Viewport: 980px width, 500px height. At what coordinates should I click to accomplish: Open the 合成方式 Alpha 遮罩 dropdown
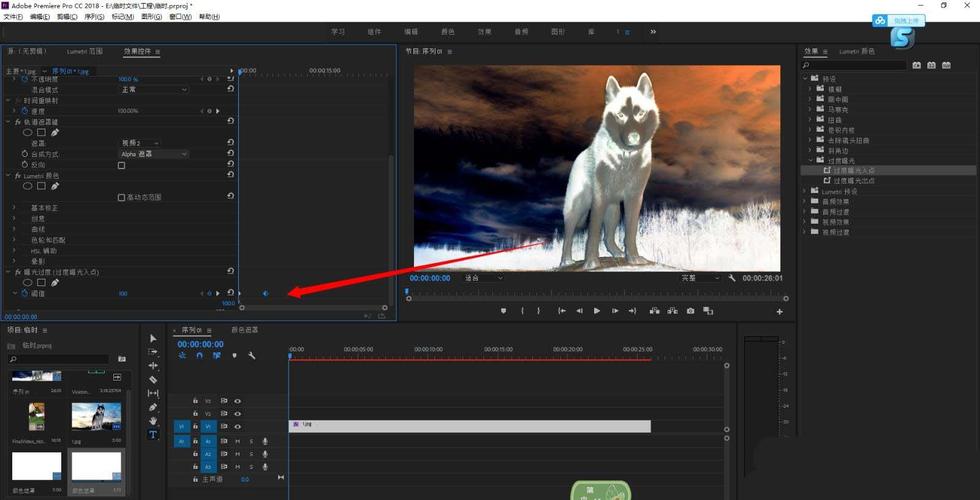[x=153, y=154]
